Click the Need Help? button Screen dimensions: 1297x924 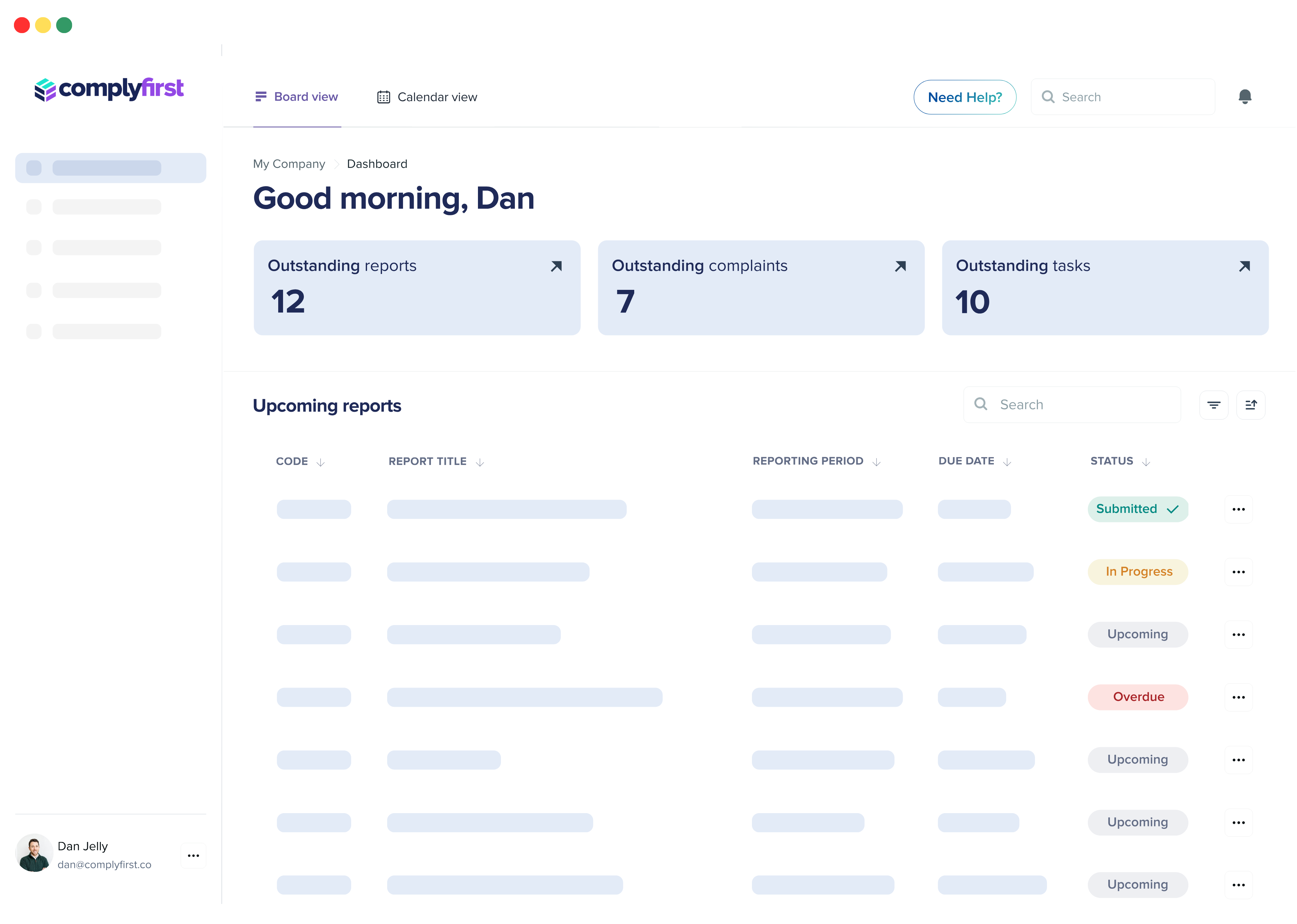tap(965, 97)
